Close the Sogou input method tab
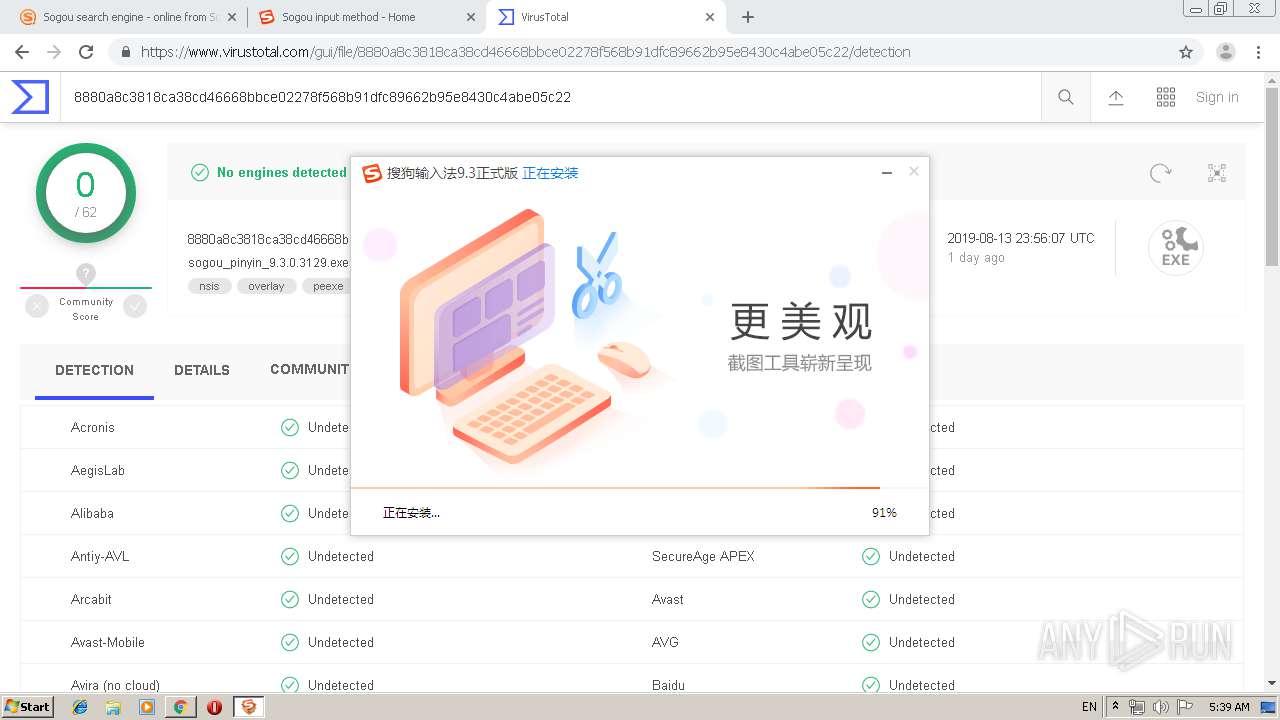1280x720 pixels. click(x=471, y=17)
